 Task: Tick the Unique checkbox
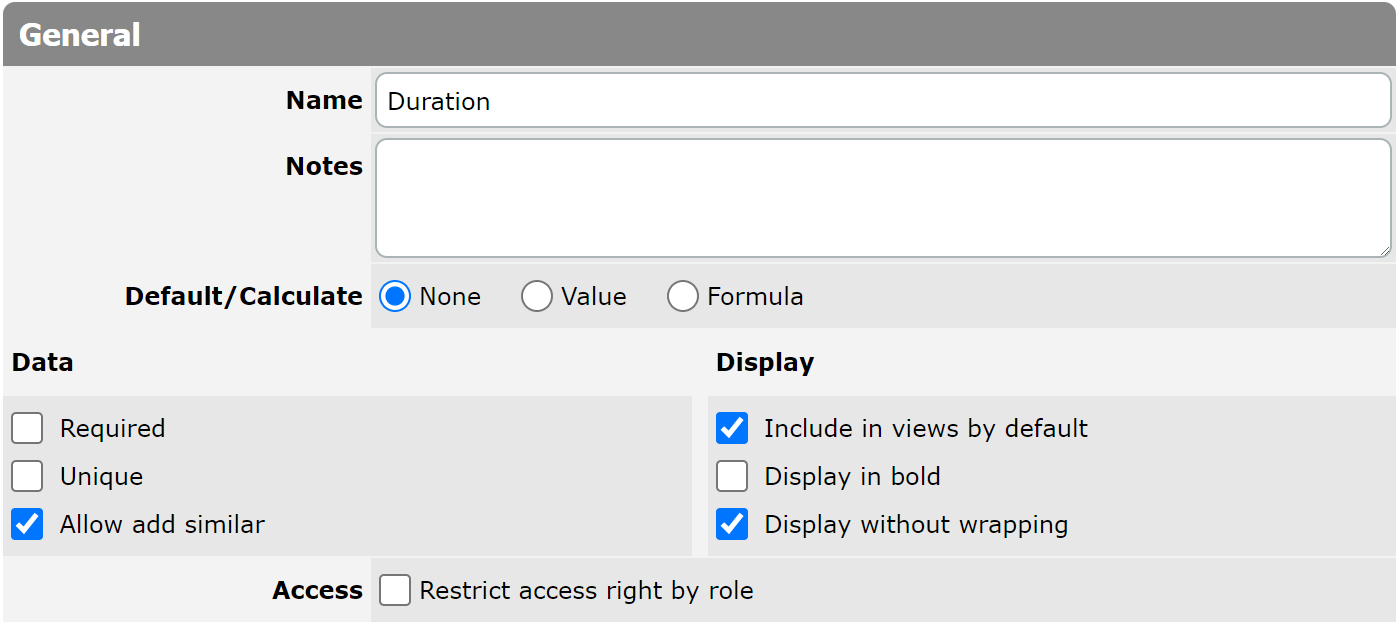(x=27, y=476)
